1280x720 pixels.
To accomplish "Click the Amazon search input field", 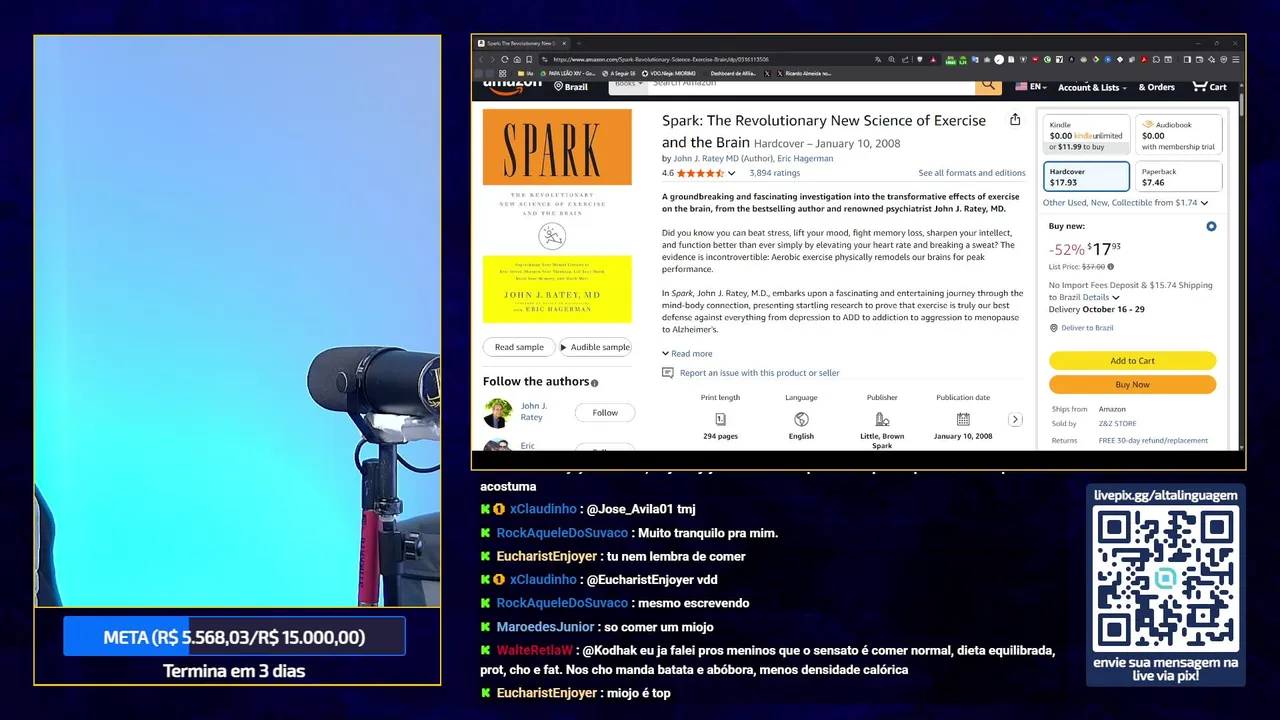I will (x=810, y=85).
